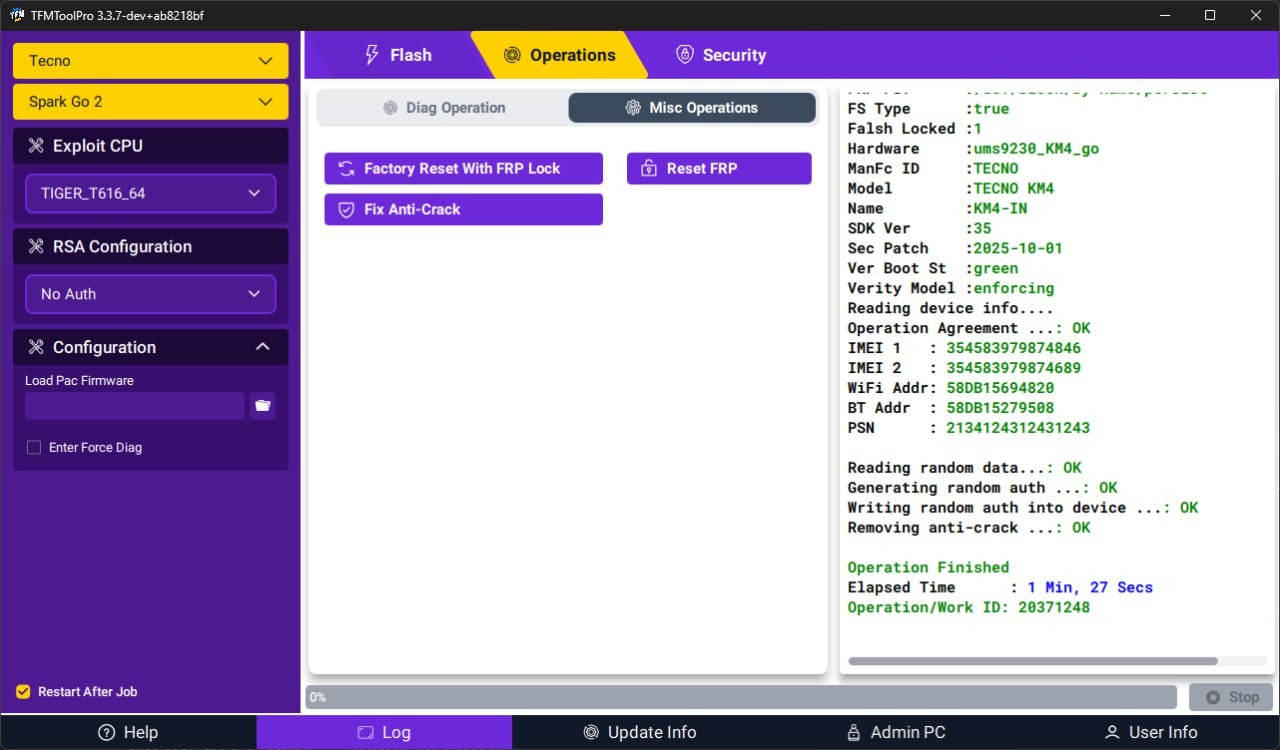Click WiFi Addr value 58DB15694820
Screen dimensions: 1280x750
(x=1000, y=388)
